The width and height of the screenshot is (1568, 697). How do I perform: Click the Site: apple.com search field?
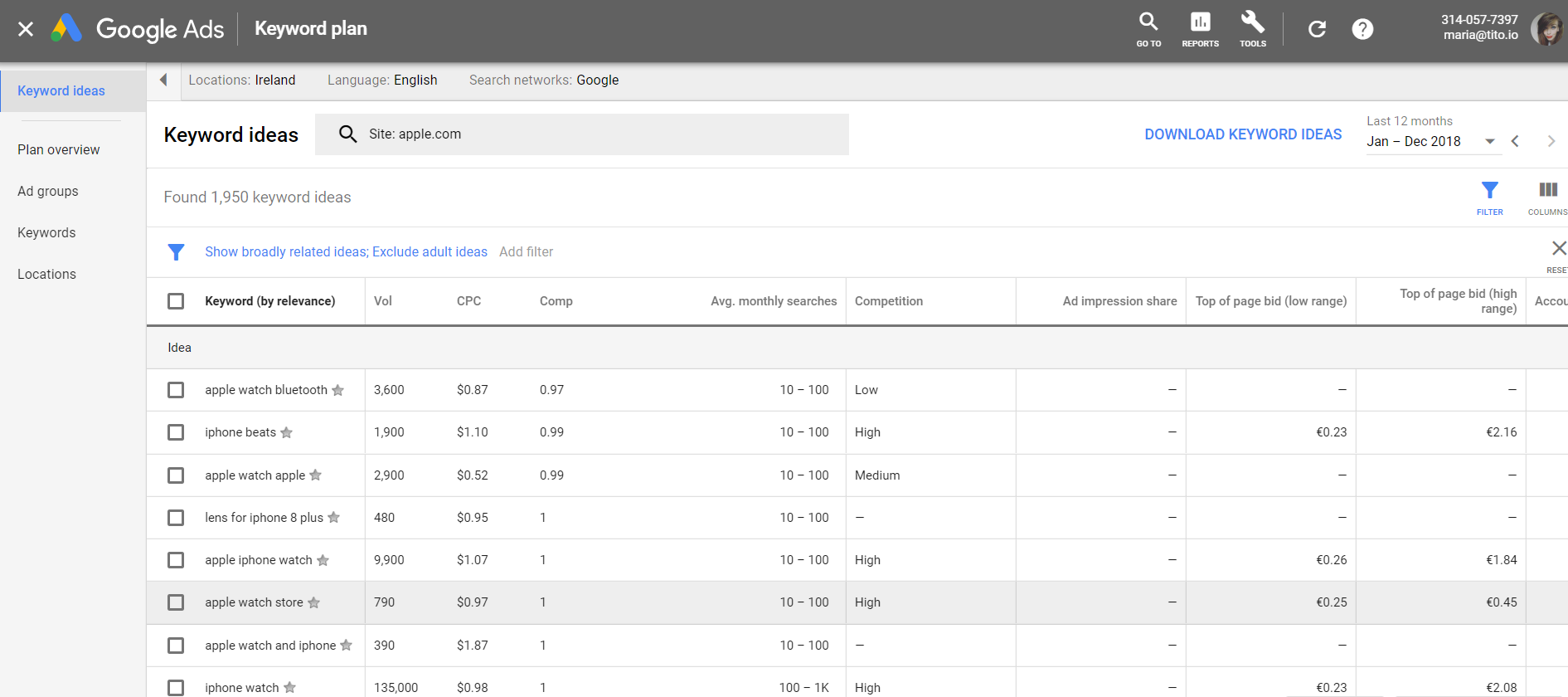(582, 134)
